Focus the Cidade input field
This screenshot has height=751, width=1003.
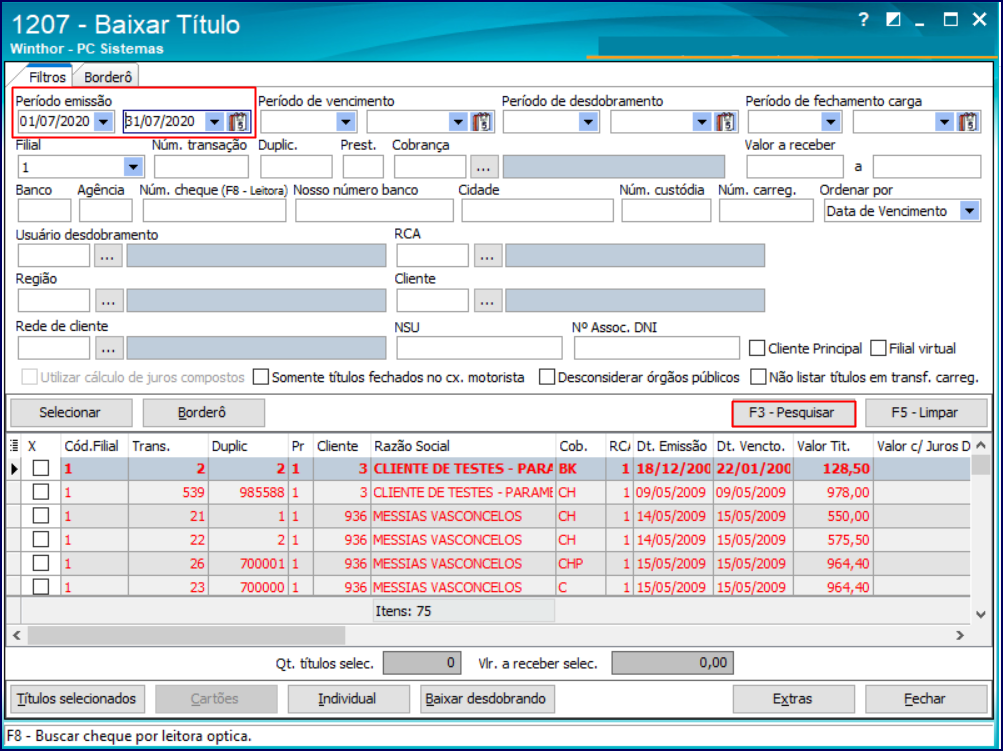537,210
